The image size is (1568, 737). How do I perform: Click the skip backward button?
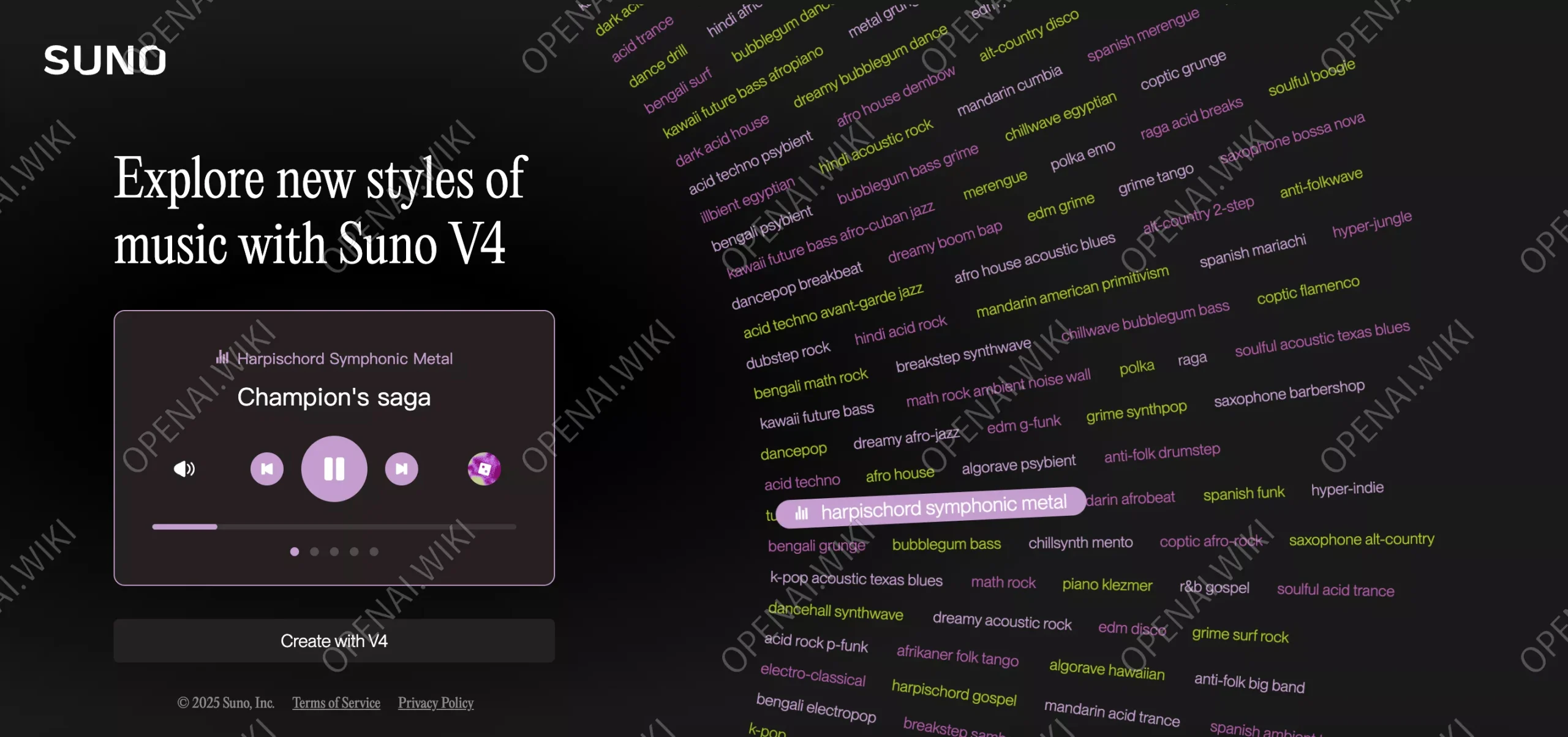267,468
